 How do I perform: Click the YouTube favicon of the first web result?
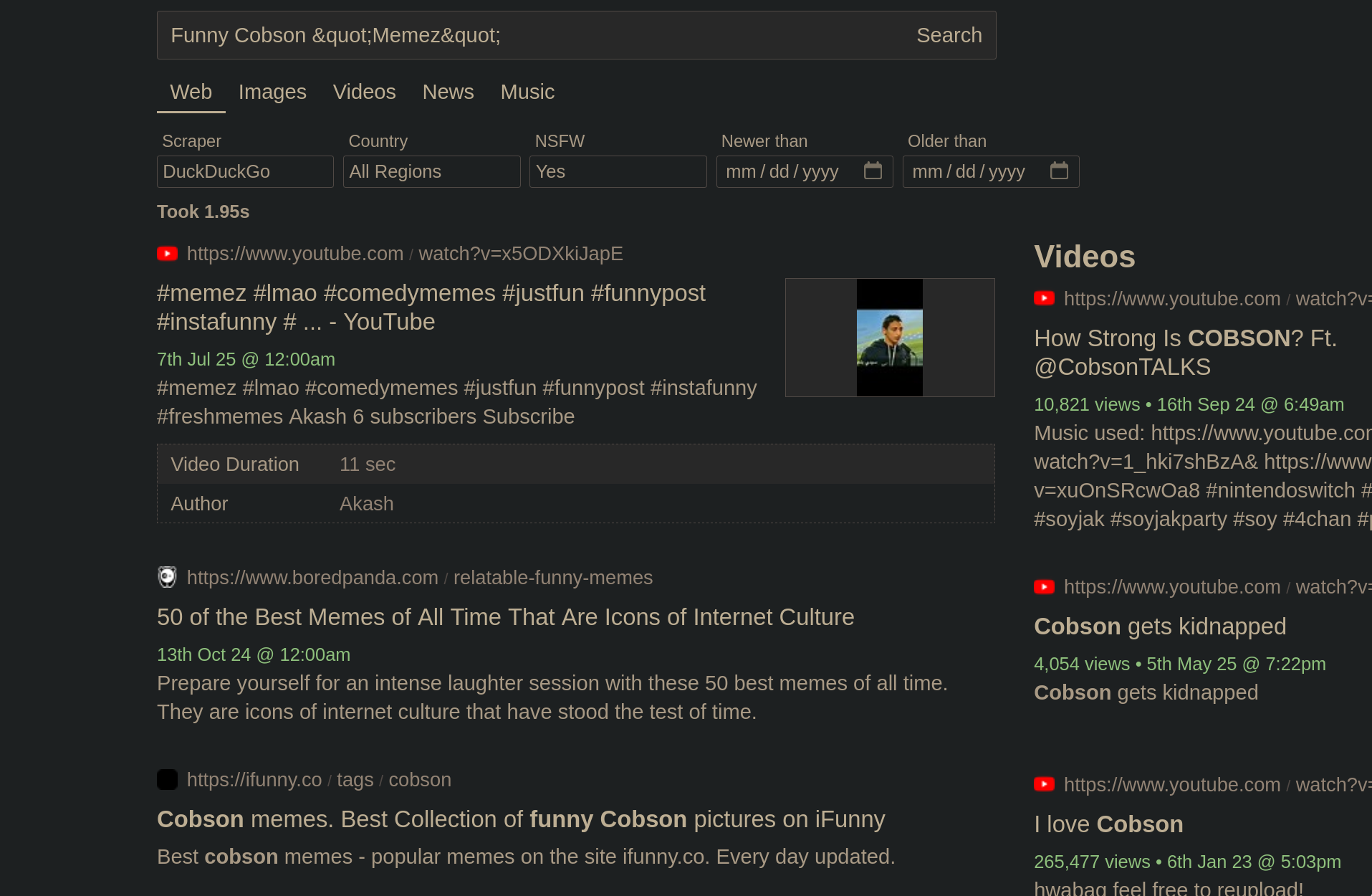pos(167,254)
